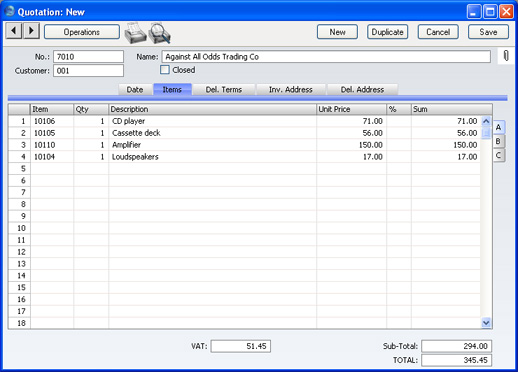Click the Cassette deck description cell
Screen dimensions: 518x372
pos(212,133)
